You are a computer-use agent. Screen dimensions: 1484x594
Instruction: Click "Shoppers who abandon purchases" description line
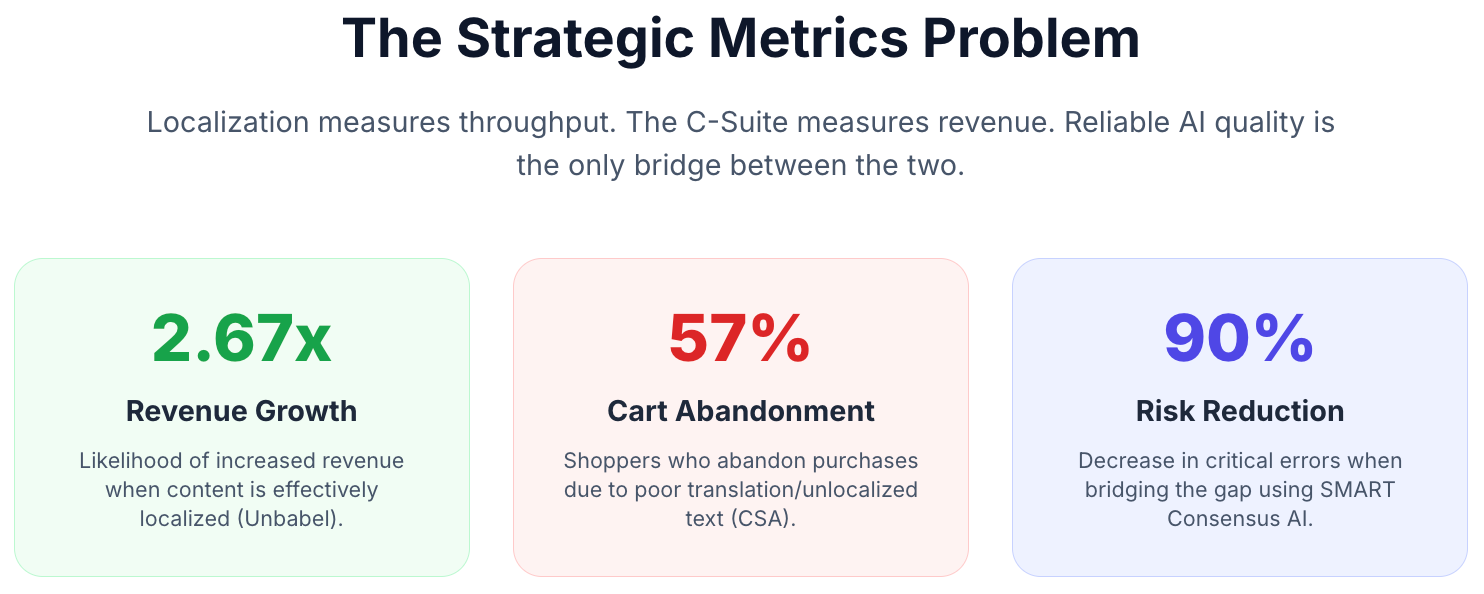coord(740,461)
